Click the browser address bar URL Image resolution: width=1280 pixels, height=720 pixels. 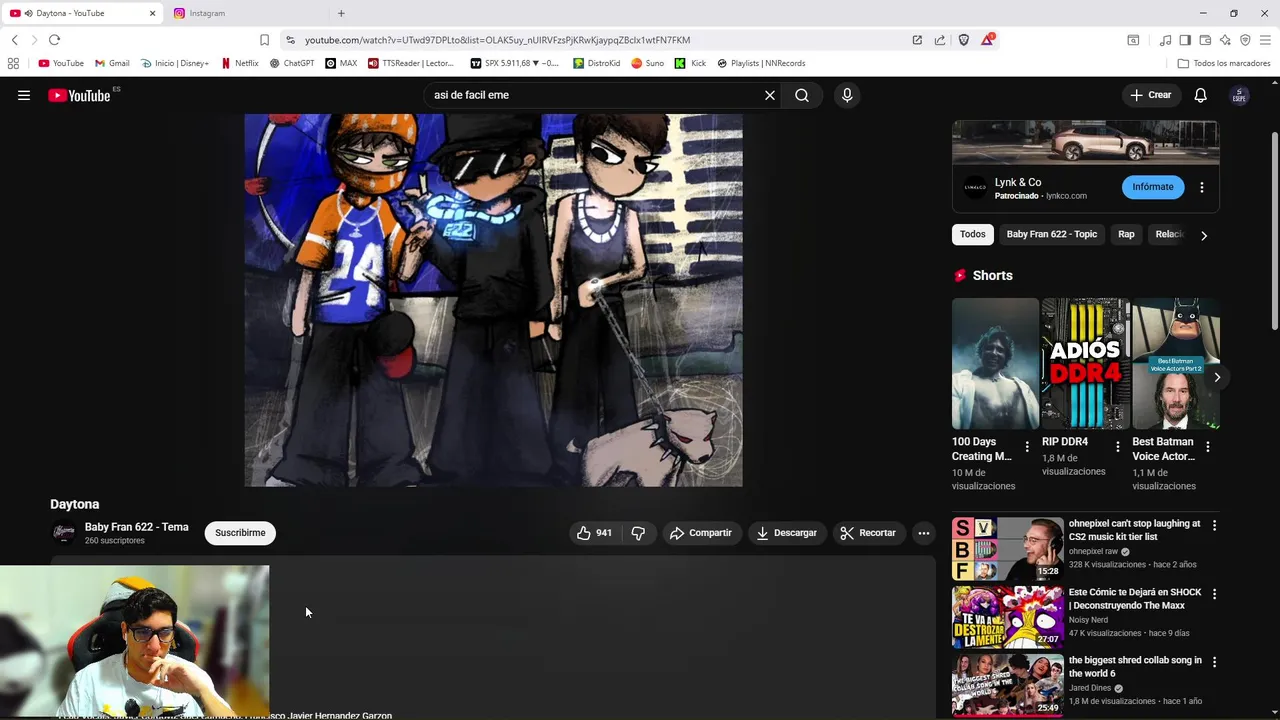(x=497, y=40)
